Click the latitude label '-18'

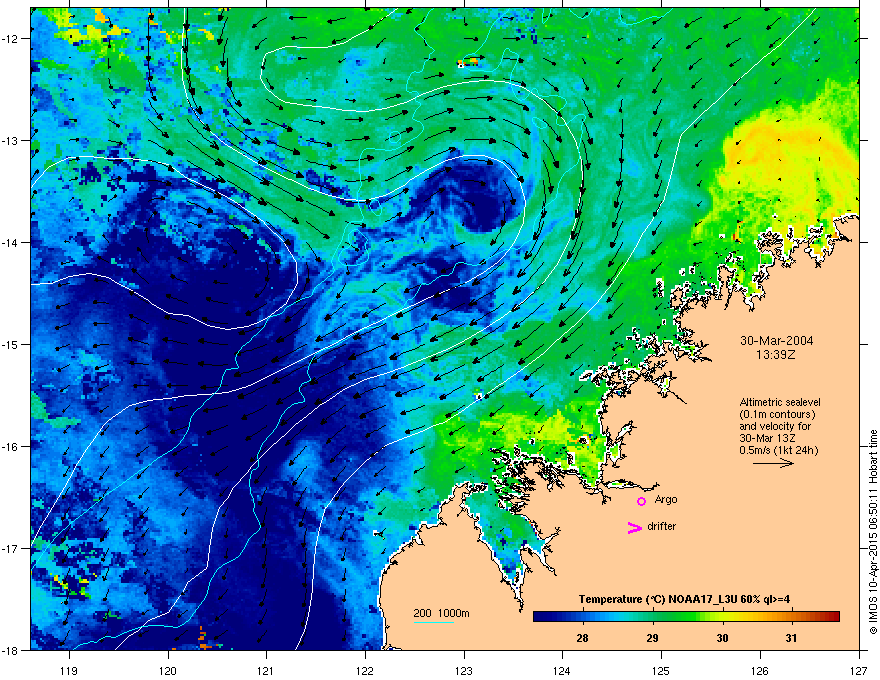click(10, 650)
